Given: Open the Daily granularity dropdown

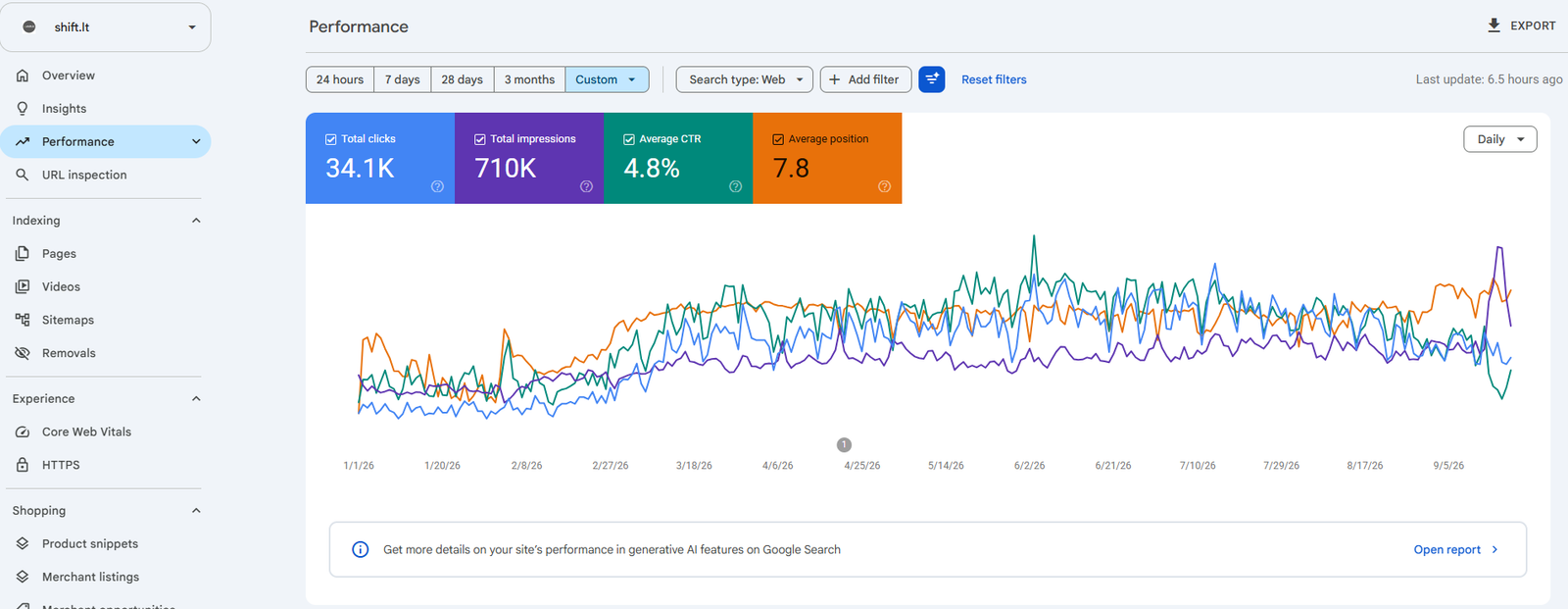Looking at the screenshot, I should (1500, 139).
